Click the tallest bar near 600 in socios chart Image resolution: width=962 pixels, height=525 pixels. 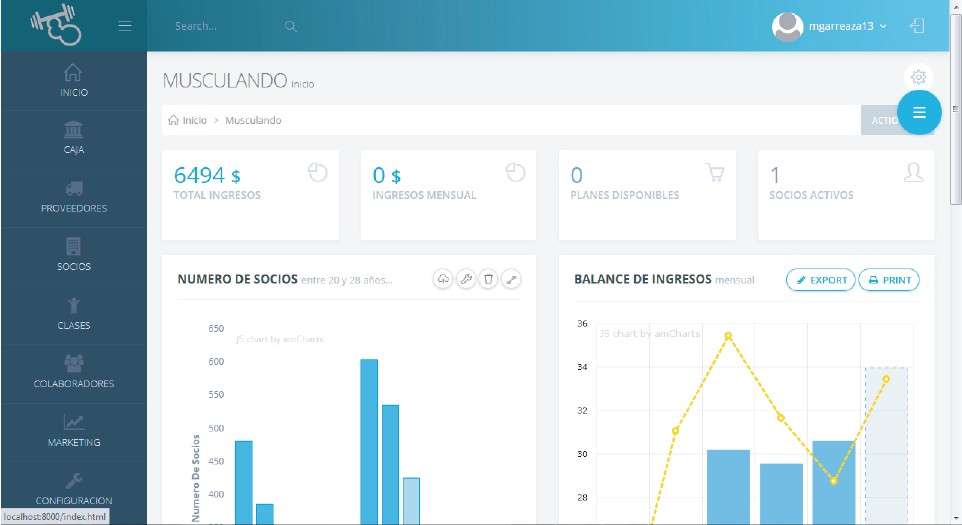pos(369,442)
